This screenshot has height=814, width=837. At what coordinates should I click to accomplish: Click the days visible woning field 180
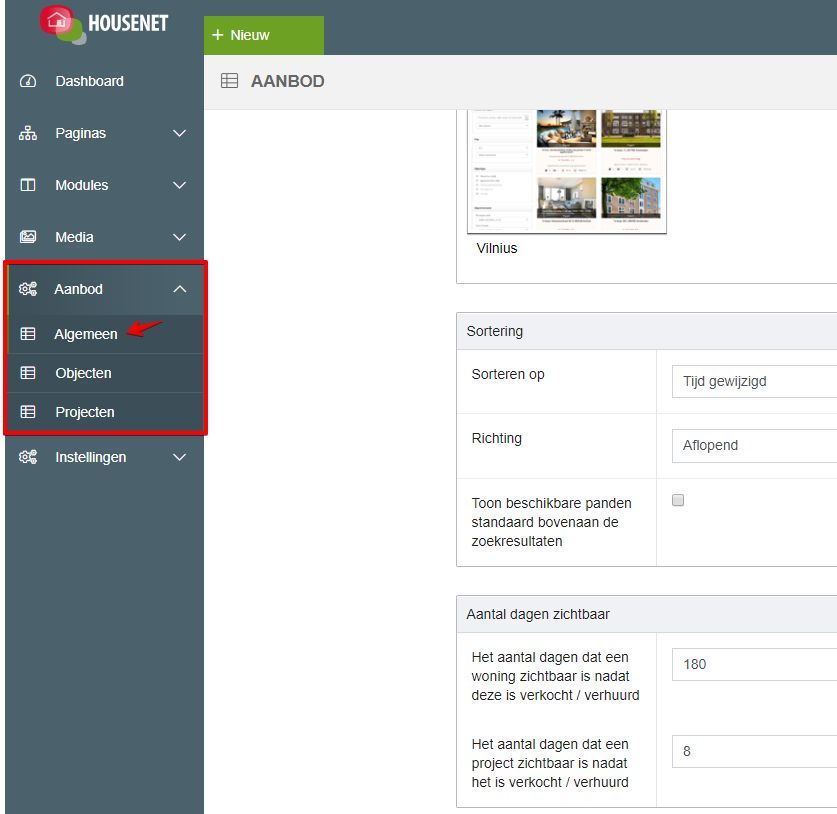(x=754, y=665)
